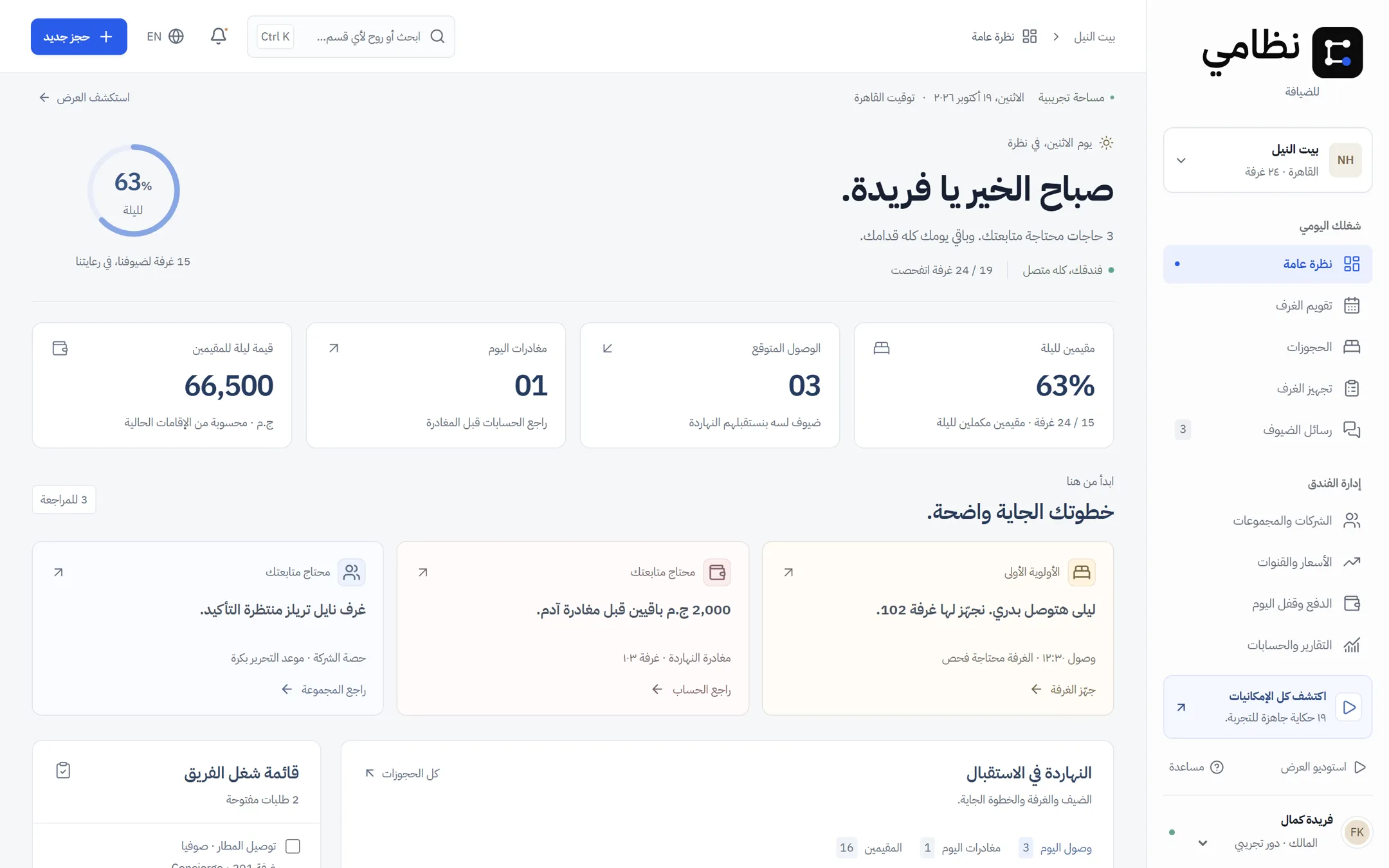1389x868 pixels.
Task: Click the جهّز الغرفة link
Action: point(1063,689)
